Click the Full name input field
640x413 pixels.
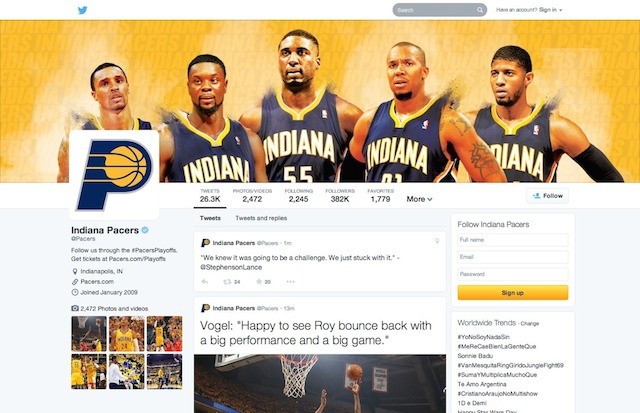[x=513, y=240]
